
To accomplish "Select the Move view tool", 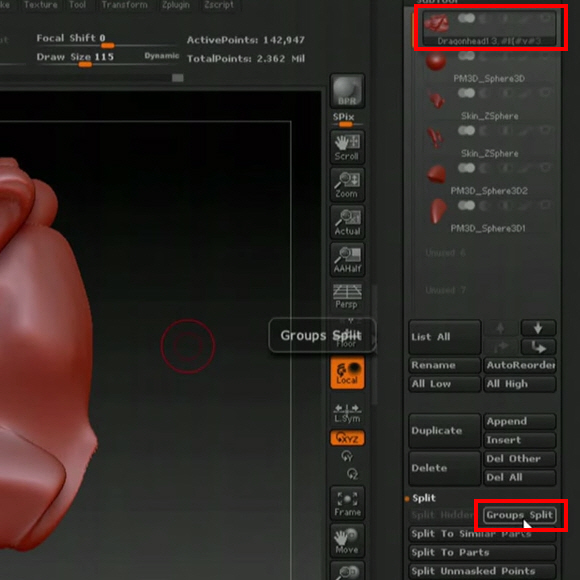I will [347, 540].
